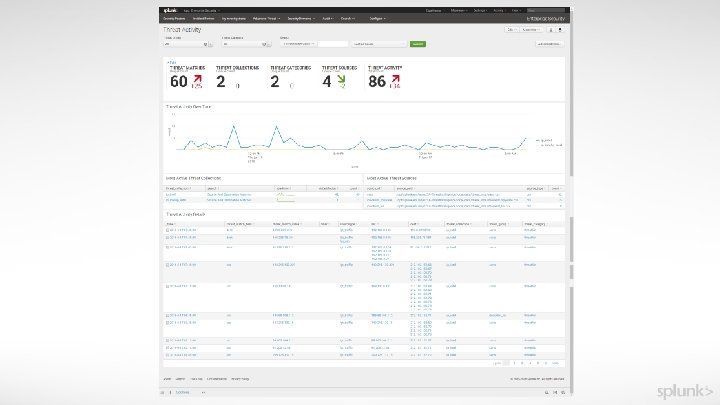Open the Search field type dropdown
The width and height of the screenshot is (720, 405).
pos(298,44)
